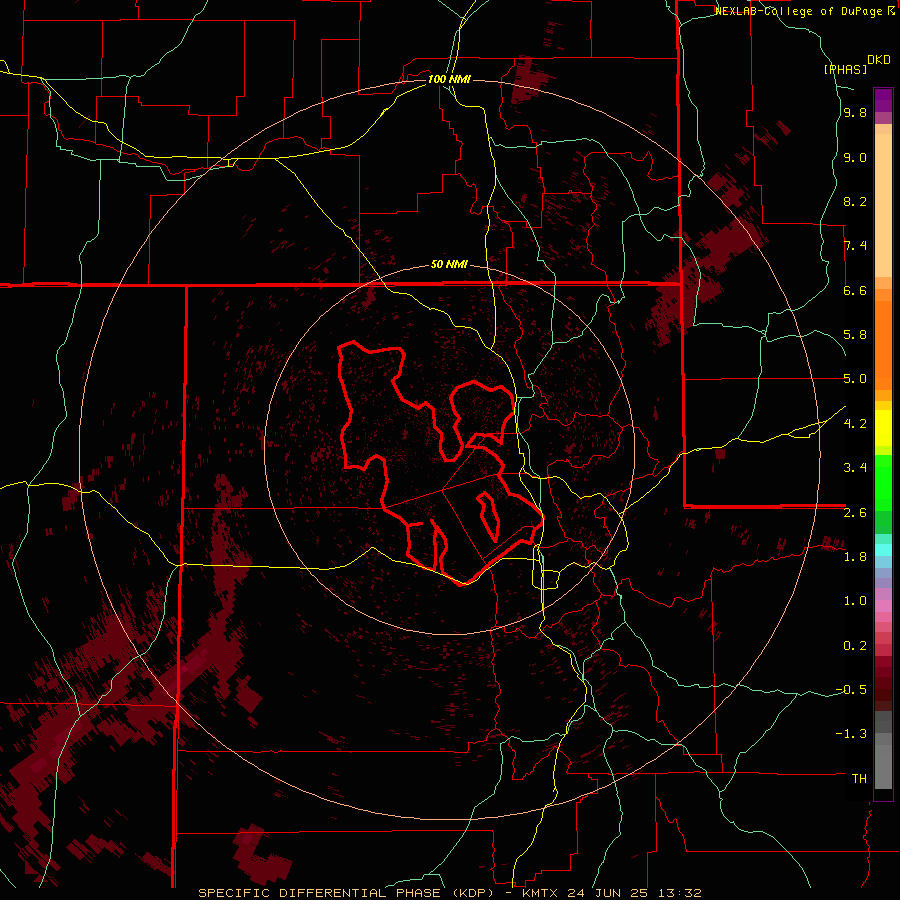
Task: Pick the gray bottom band of the color scale
Action: [883, 761]
